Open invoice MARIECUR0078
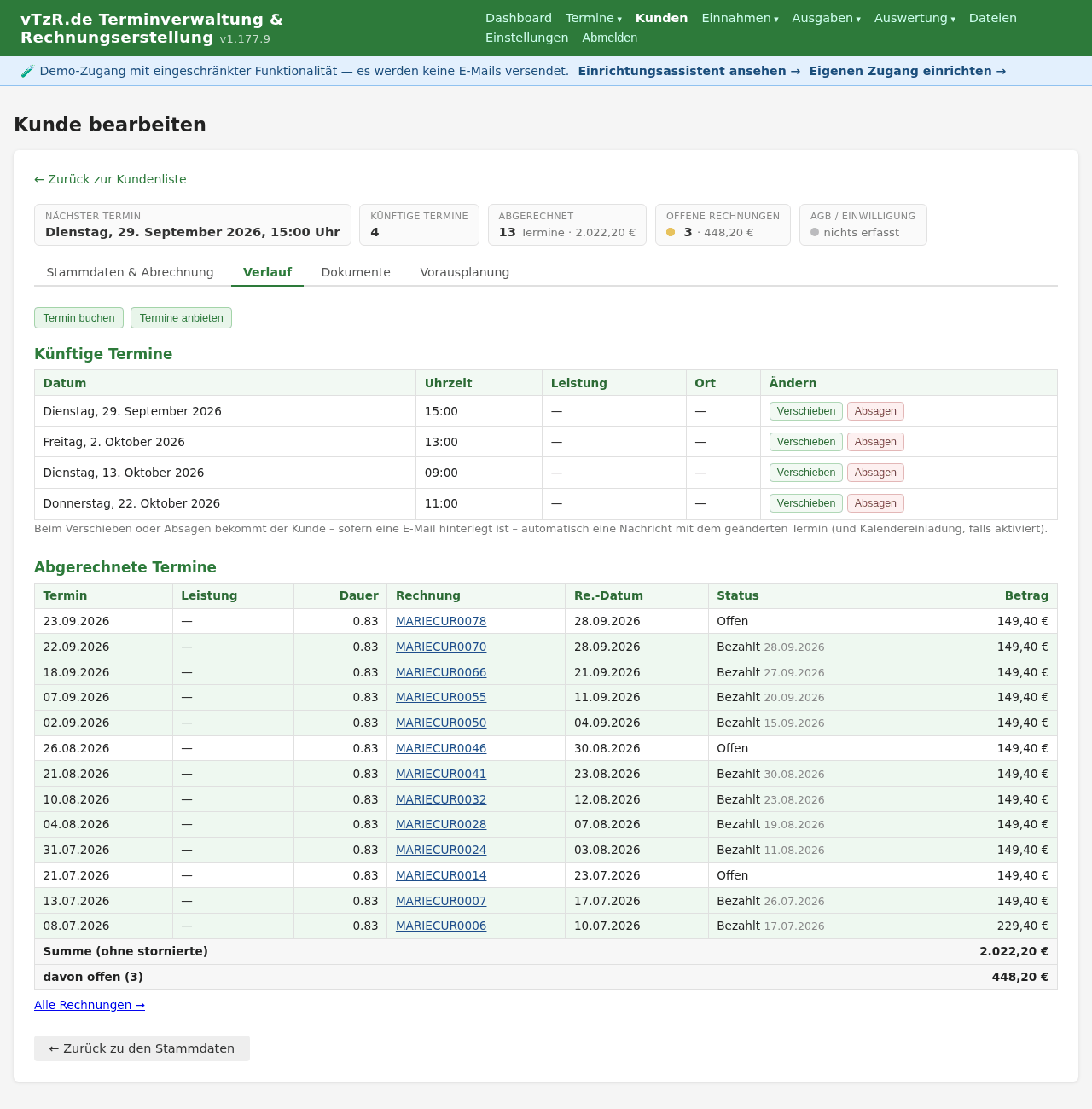This screenshot has height=1109, width=1092. 441,621
